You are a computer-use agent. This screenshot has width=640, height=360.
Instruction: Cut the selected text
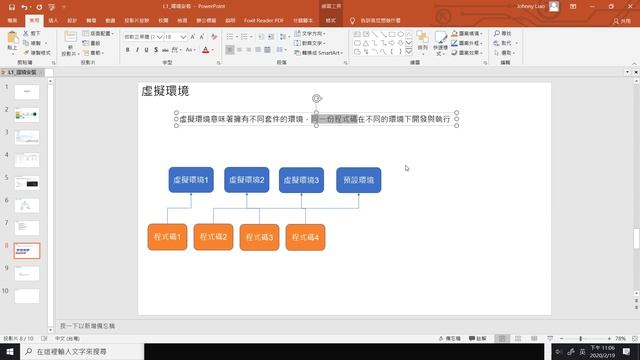coord(32,33)
